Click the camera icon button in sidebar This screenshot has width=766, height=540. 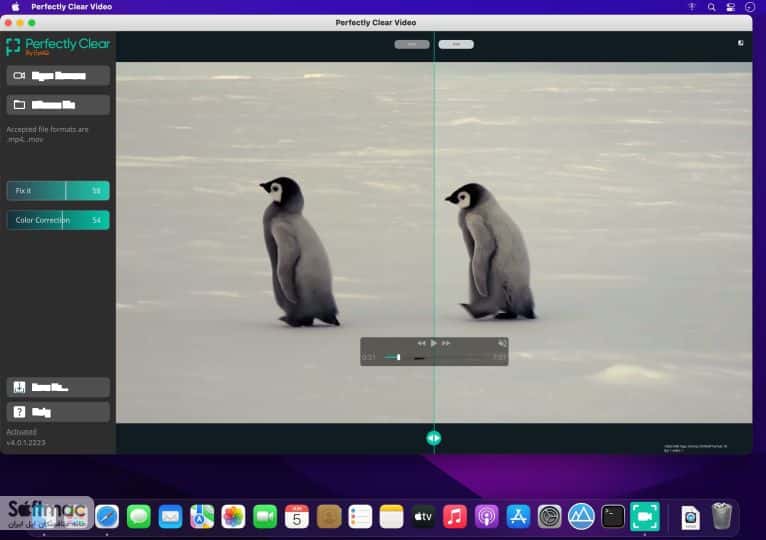point(19,76)
